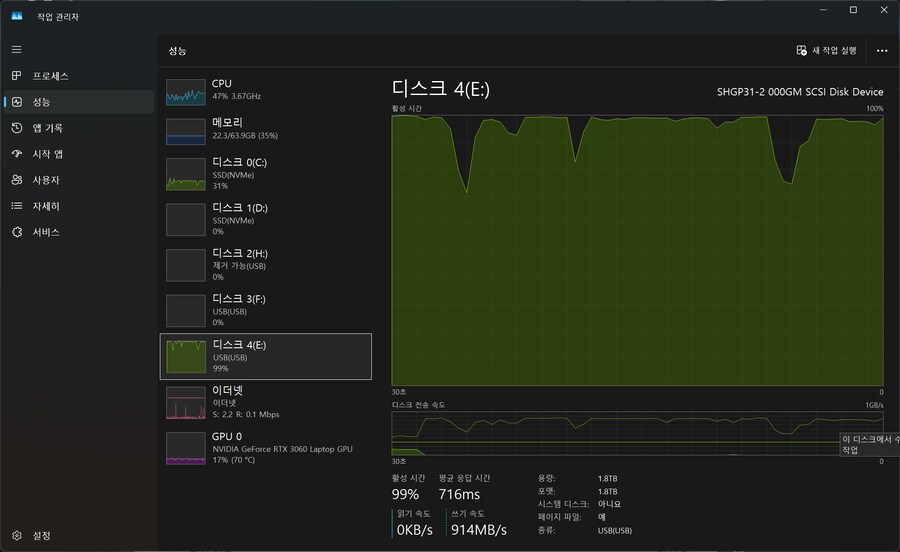Select the 디스크 4(E:) mini graph

[185, 356]
